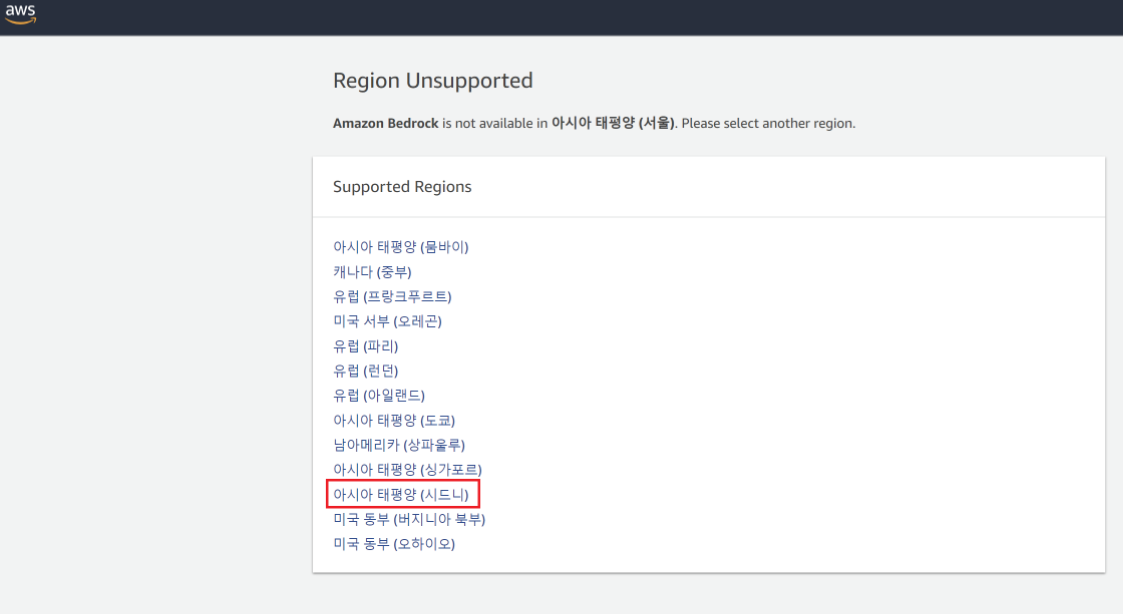Select 유럽 (아일랜드) region link
This screenshot has width=1123, height=614.
378,395
